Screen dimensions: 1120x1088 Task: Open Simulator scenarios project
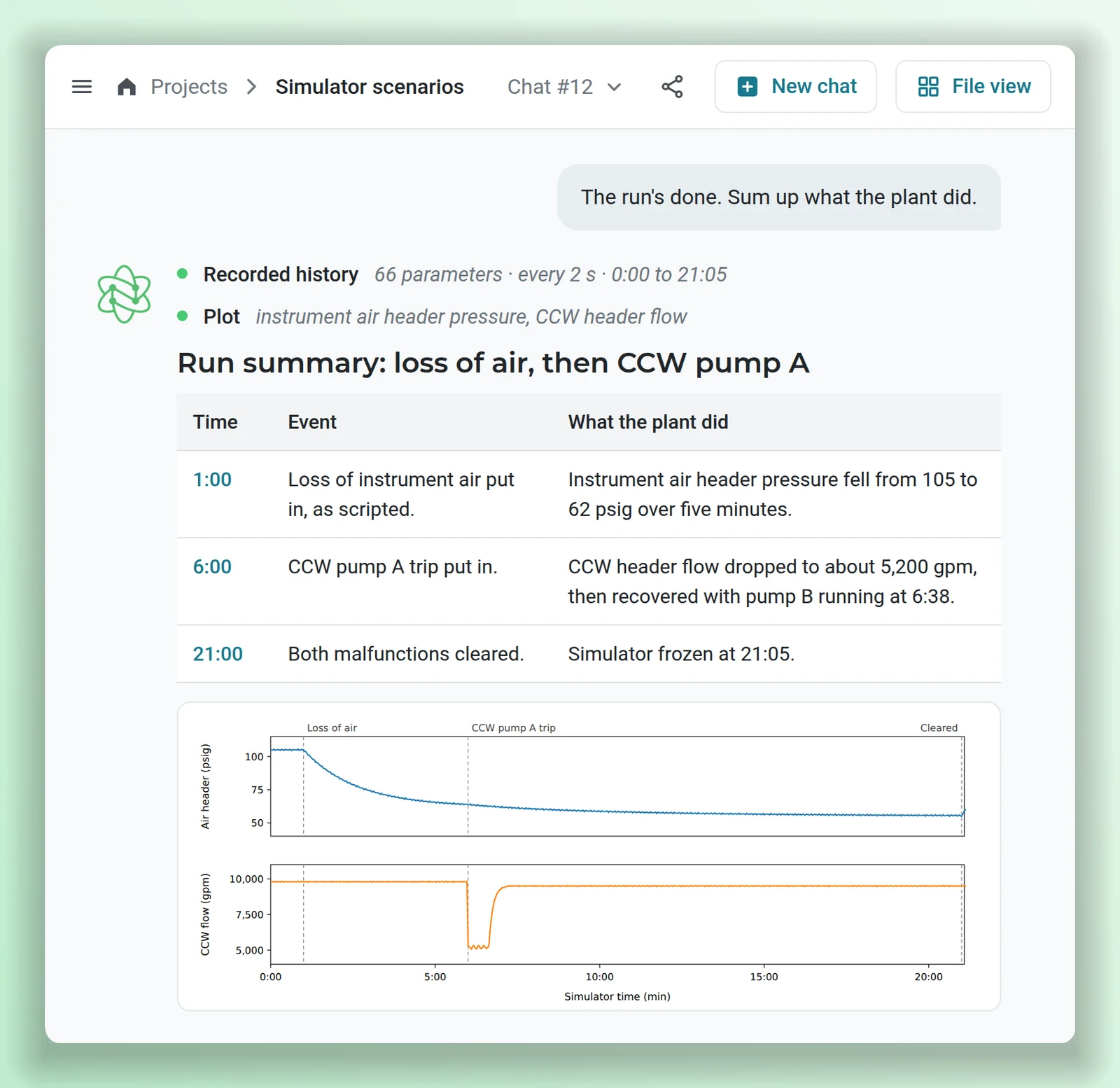(370, 87)
